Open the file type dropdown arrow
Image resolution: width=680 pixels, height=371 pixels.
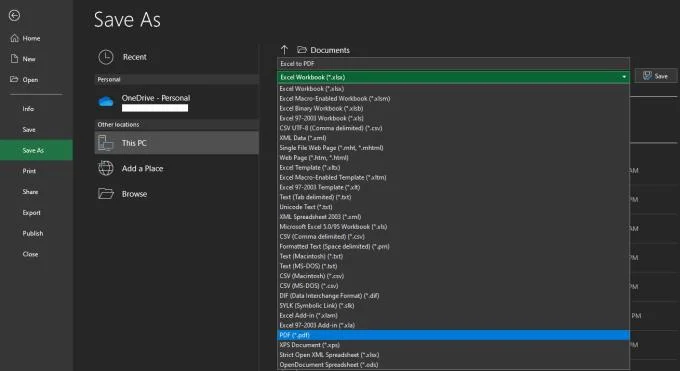624,77
